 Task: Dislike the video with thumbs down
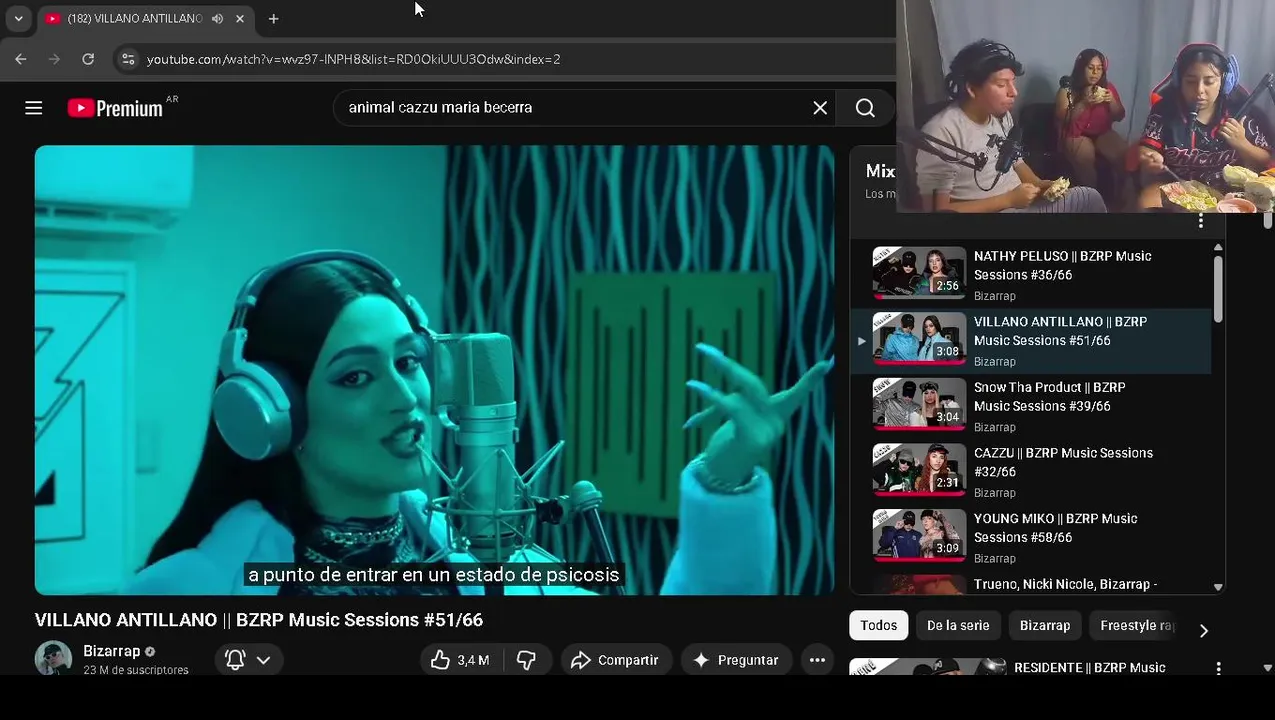(x=526, y=660)
